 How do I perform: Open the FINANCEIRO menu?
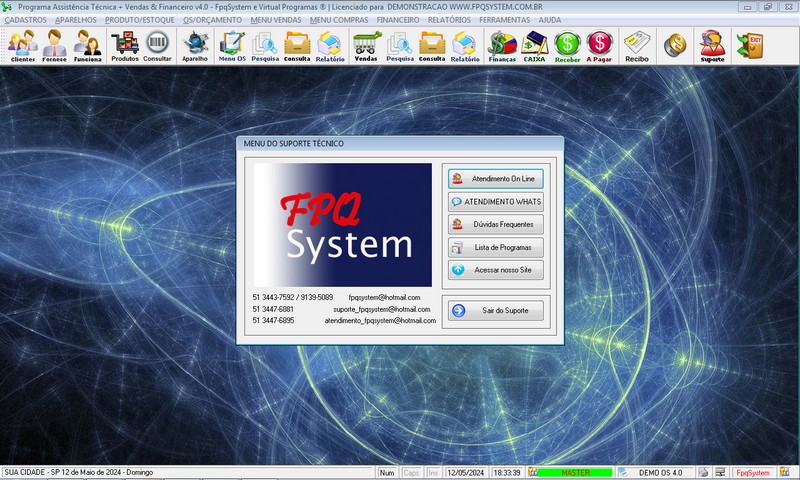(398, 20)
